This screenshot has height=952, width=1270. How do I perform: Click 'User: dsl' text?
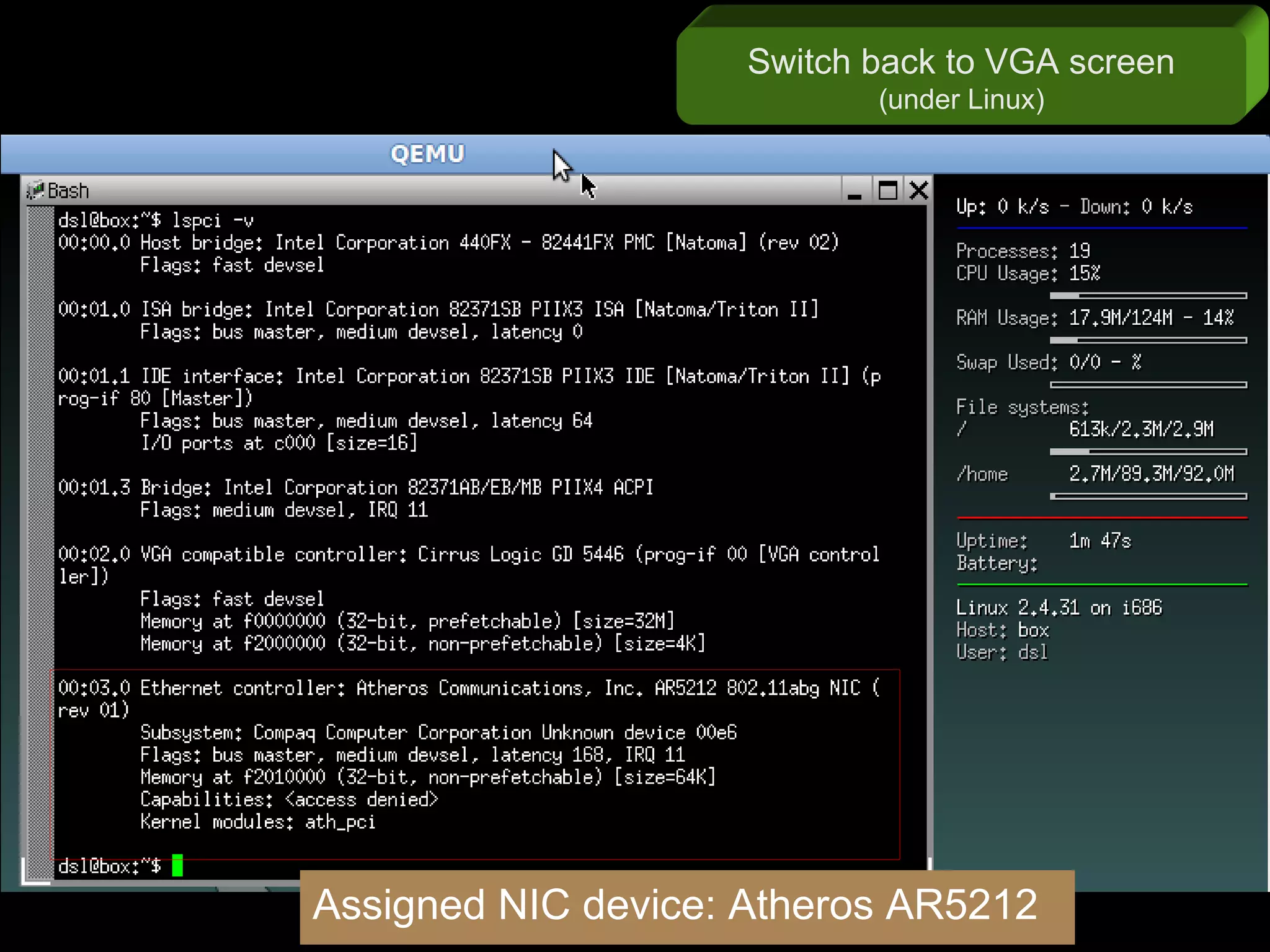tap(1002, 653)
